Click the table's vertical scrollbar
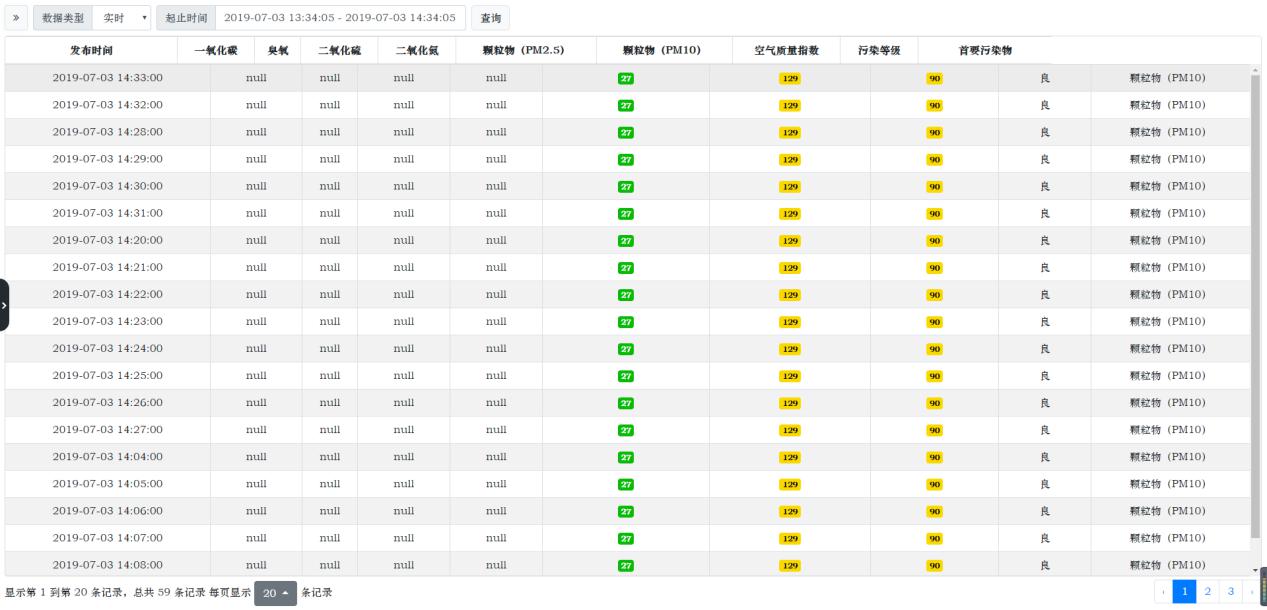The width and height of the screenshot is (1267, 610). click(1255, 300)
